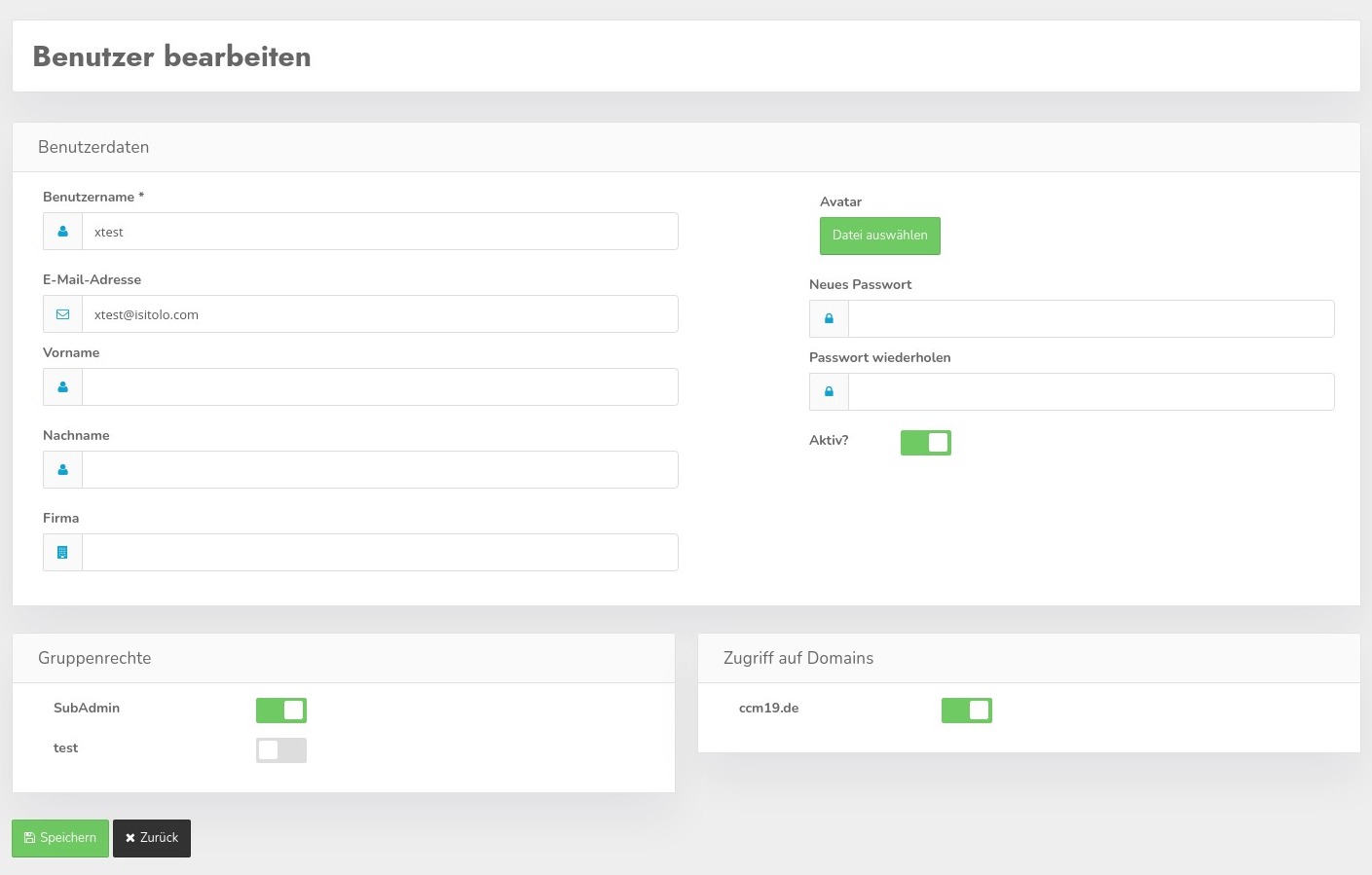Turn off the SubAdmin group toggle
This screenshot has width=1372, height=875.
click(281, 711)
